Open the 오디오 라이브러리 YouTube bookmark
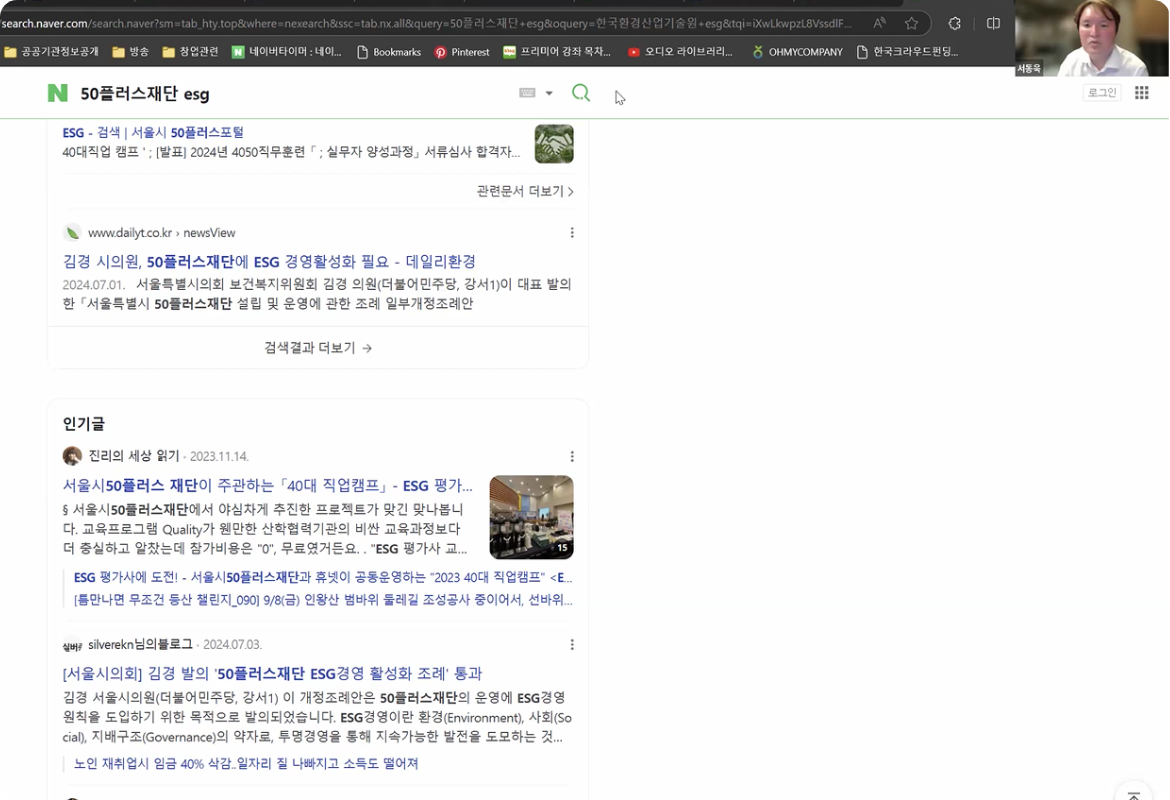 tap(680, 51)
